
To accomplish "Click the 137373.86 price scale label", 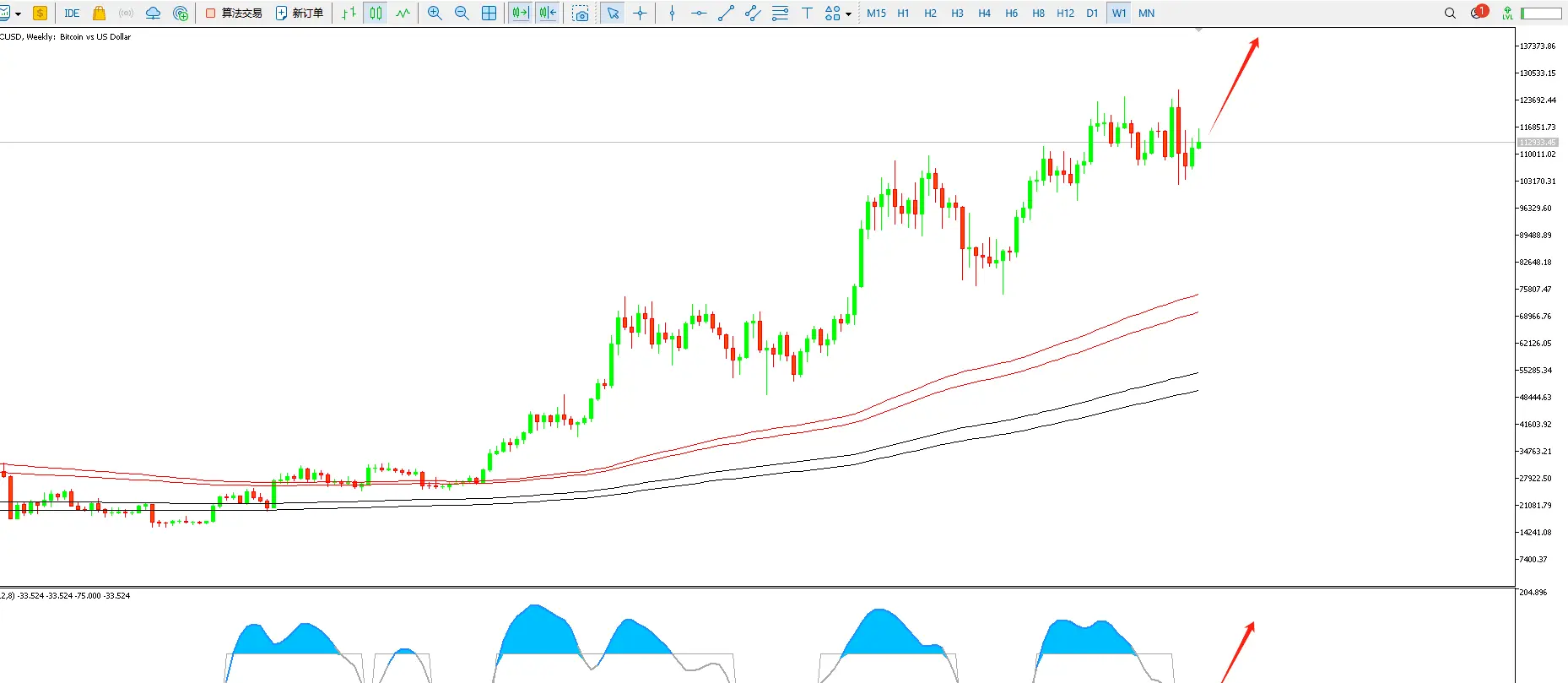I will point(1537,46).
